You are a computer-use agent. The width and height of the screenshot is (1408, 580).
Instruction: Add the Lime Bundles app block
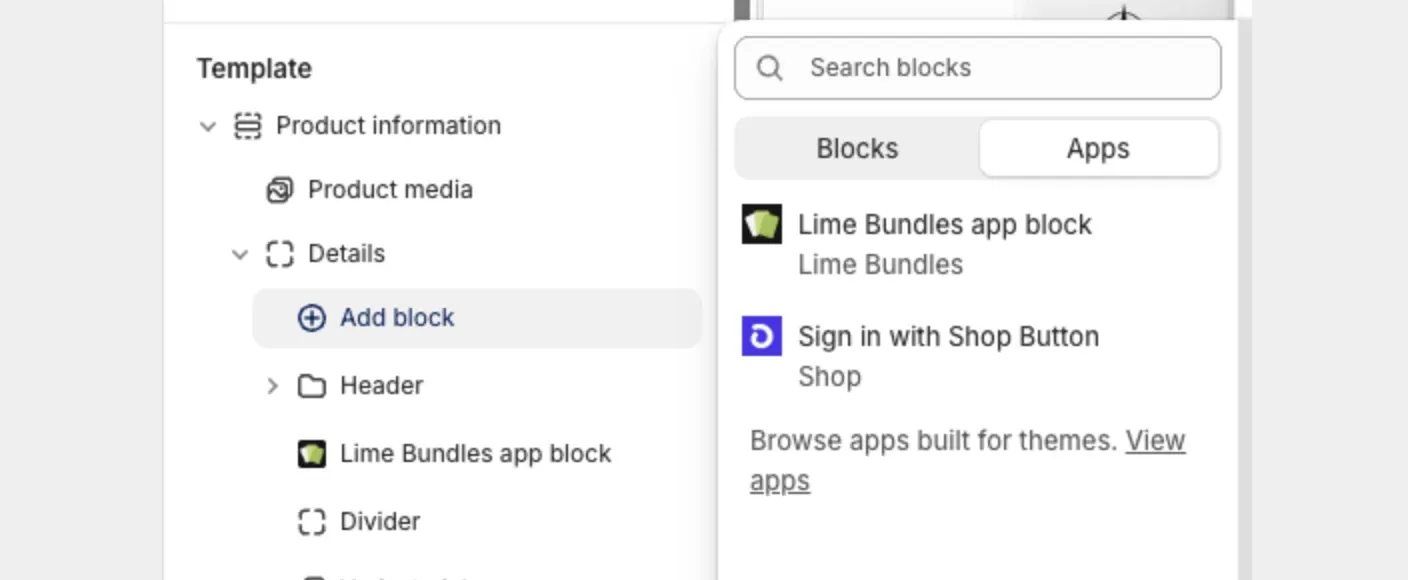pos(977,244)
